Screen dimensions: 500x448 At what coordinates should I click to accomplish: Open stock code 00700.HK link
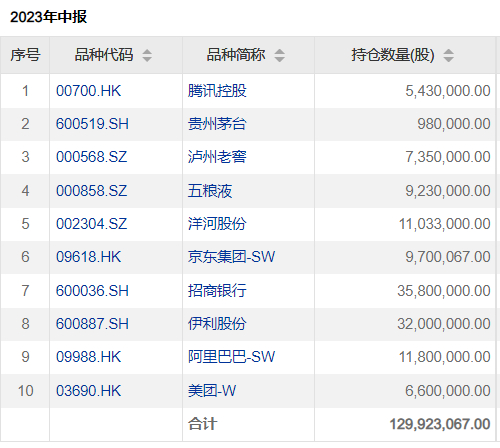(x=88, y=91)
